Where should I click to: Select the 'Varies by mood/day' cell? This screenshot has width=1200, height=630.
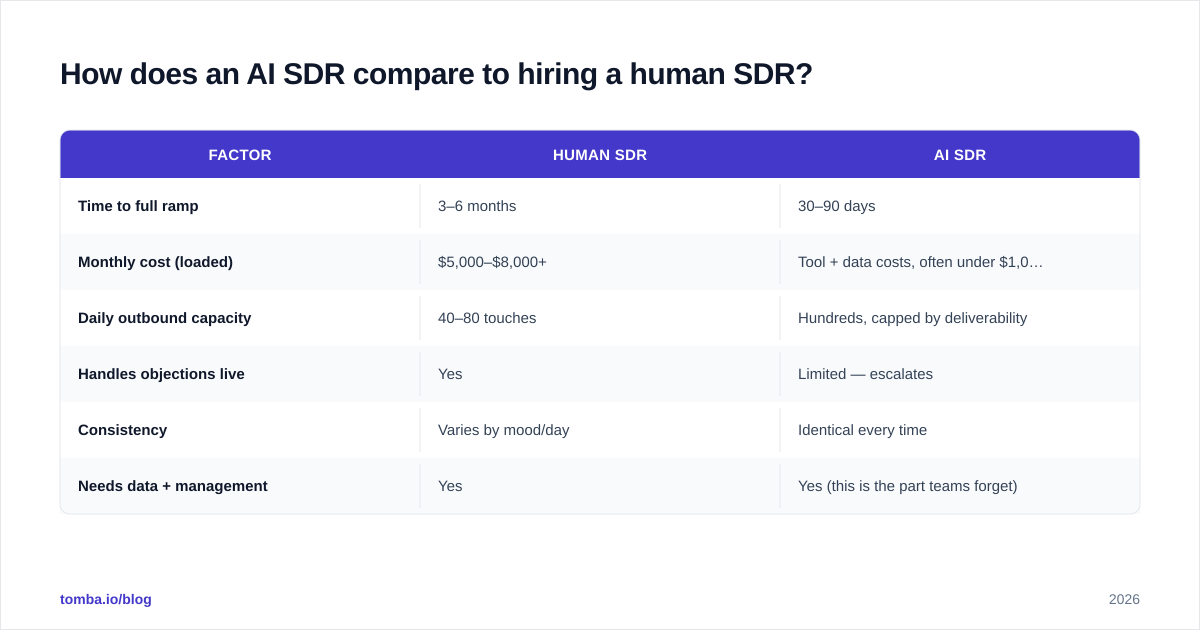pyautogui.click(x=600, y=430)
